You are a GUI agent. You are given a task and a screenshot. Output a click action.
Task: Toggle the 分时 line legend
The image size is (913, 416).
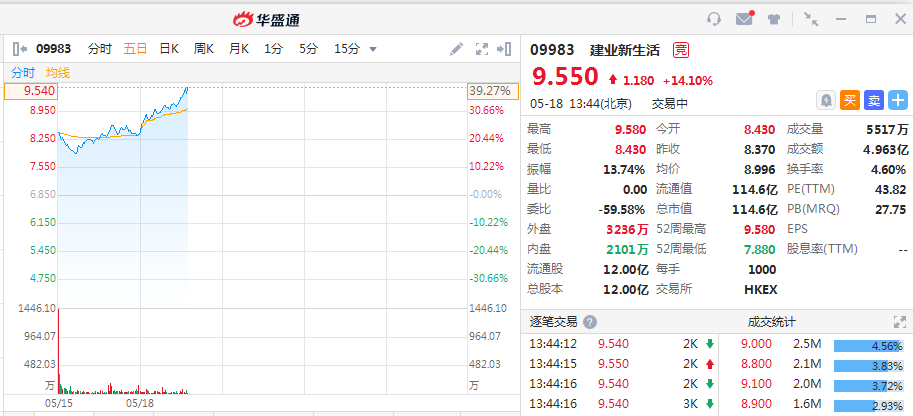(x=23, y=73)
